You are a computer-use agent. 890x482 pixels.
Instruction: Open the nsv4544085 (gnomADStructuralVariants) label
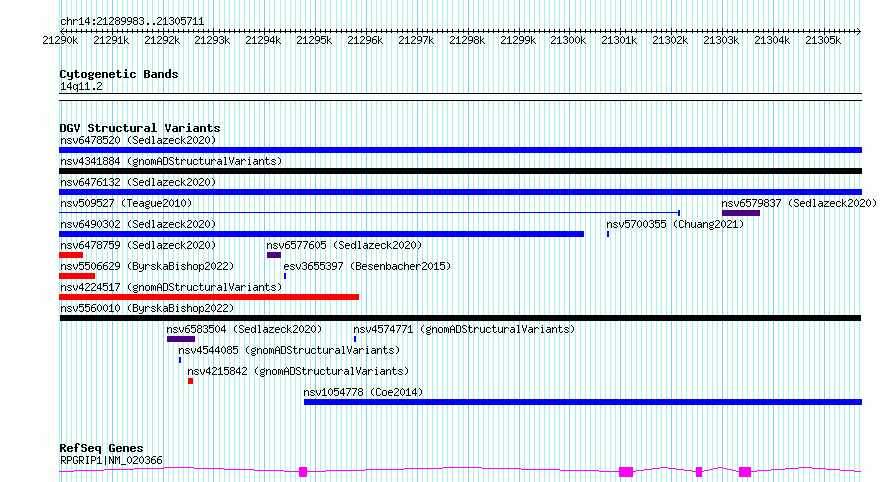coord(289,350)
